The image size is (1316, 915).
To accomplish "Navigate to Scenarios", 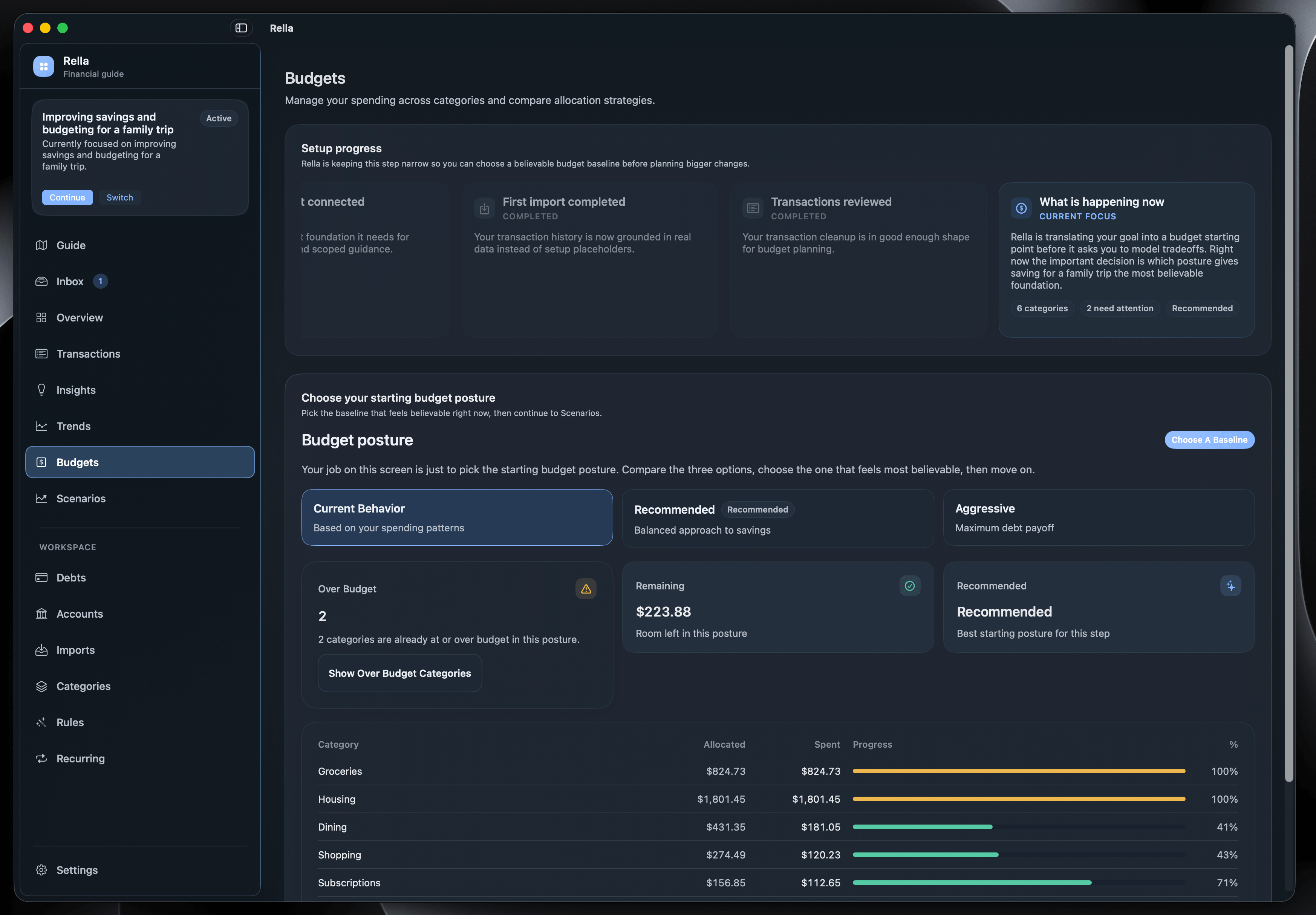I will click(x=140, y=498).
